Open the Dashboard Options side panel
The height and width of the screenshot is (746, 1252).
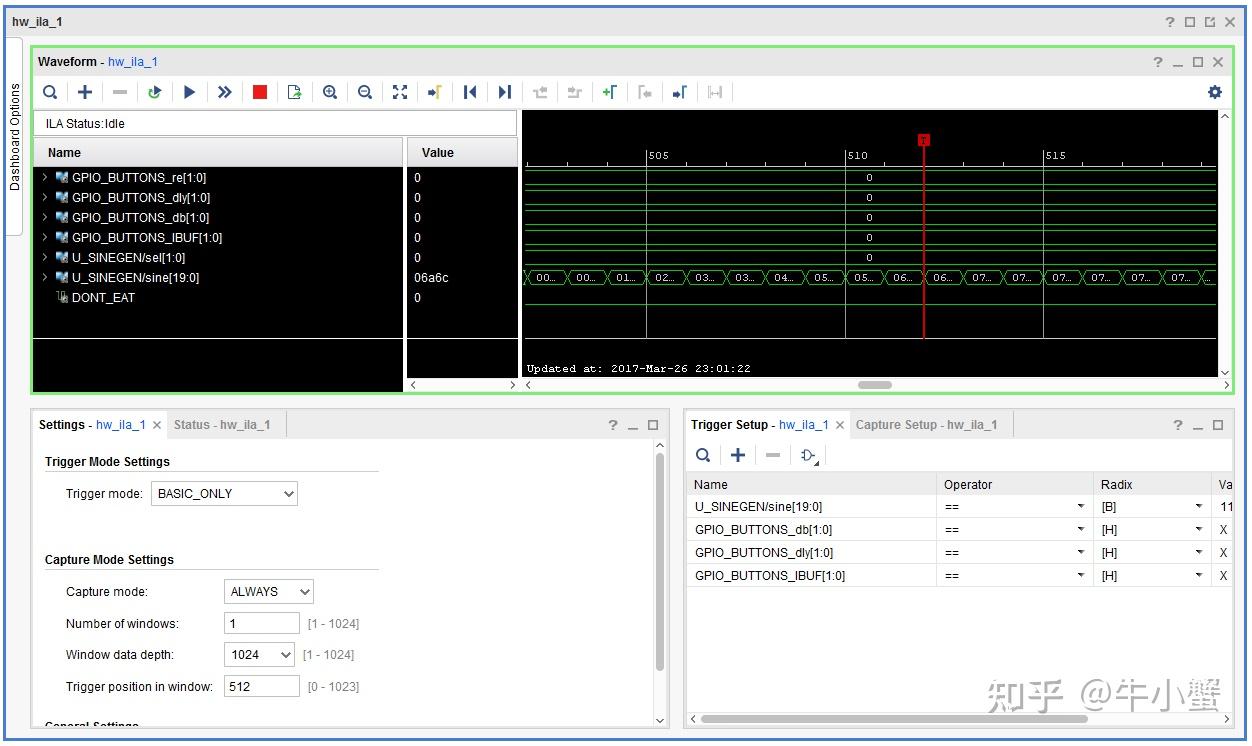(14, 137)
